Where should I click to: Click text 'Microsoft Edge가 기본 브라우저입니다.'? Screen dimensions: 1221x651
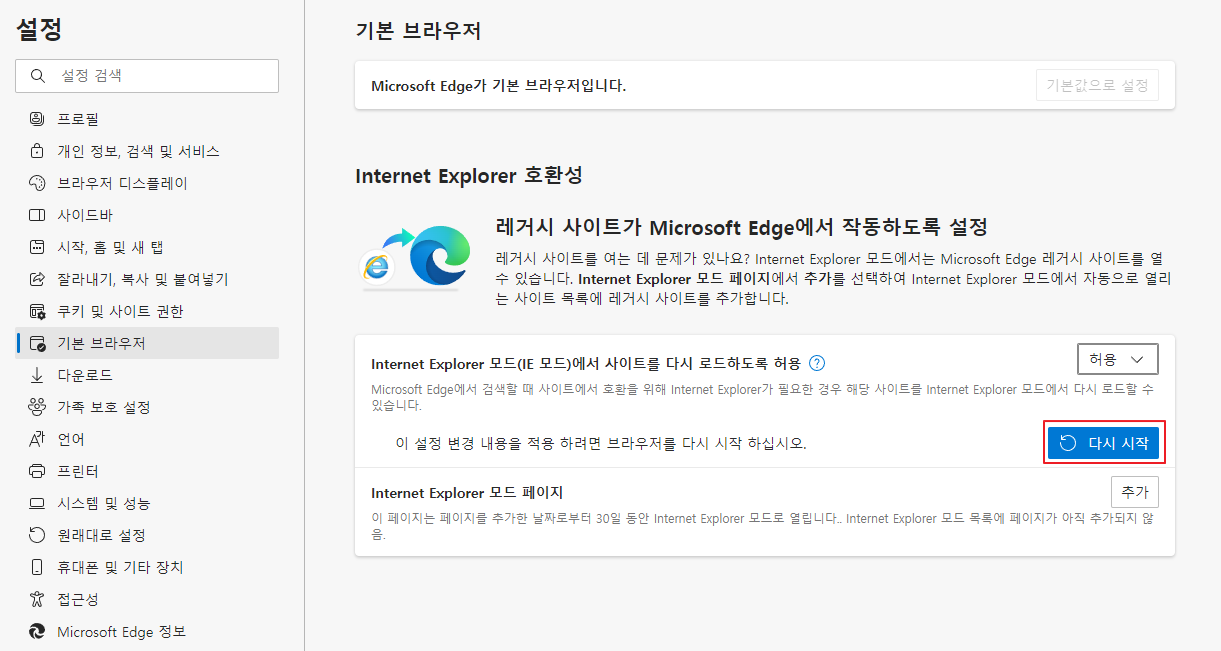tap(498, 86)
